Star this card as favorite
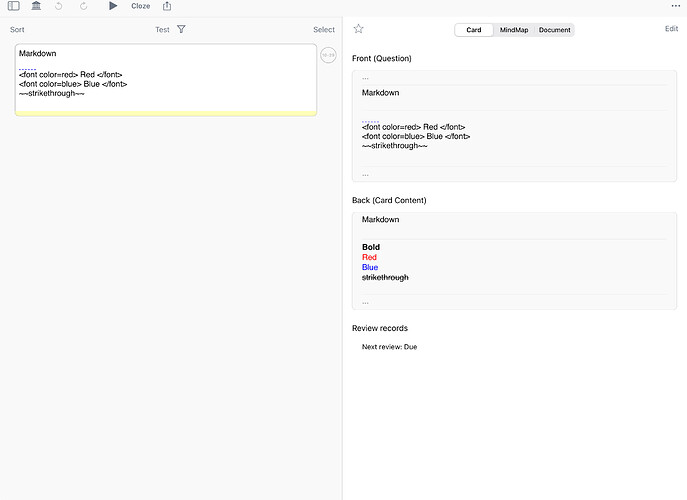This screenshot has height=500, width=687. coord(359,29)
